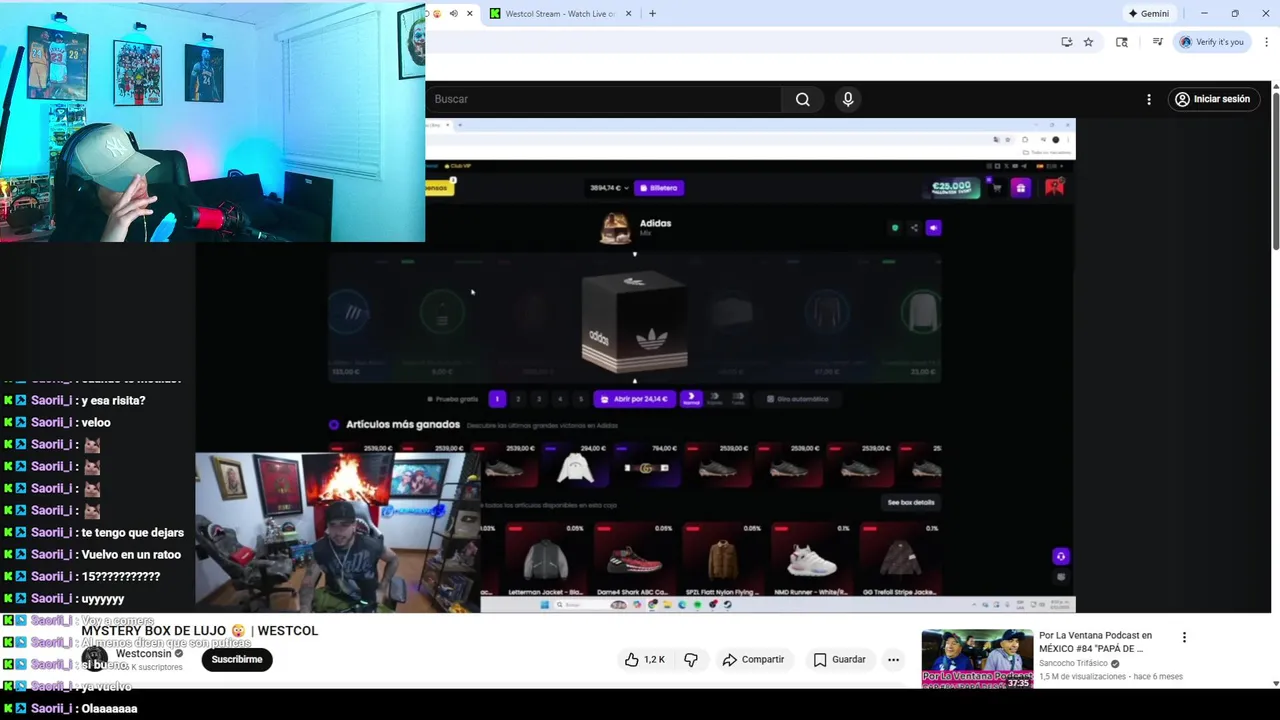Close the first browser tab
The height and width of the screenshot is (720, 1280).
469,14
